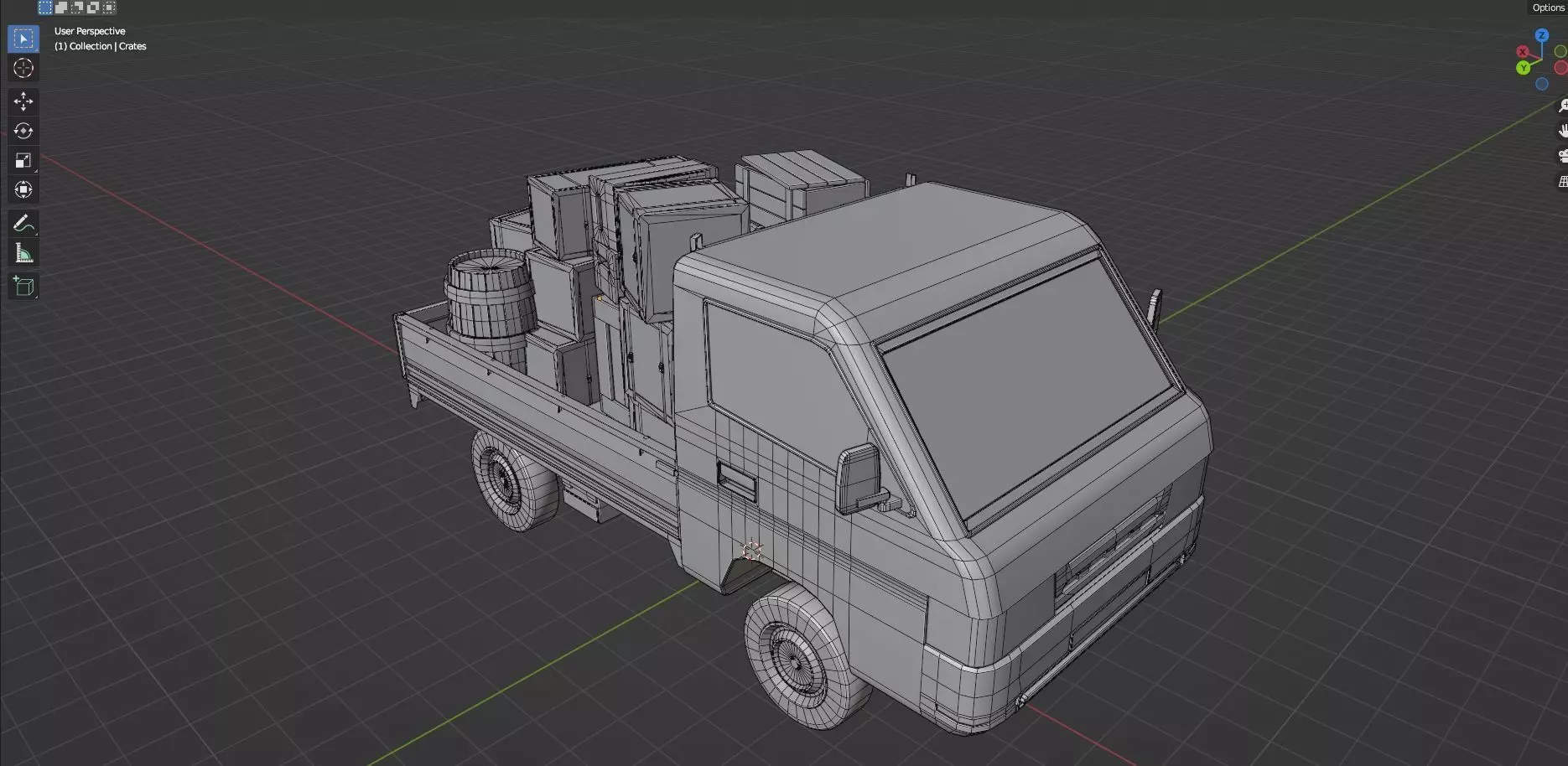Click the negative Z axis gizmo circle

click(1541, 84)
